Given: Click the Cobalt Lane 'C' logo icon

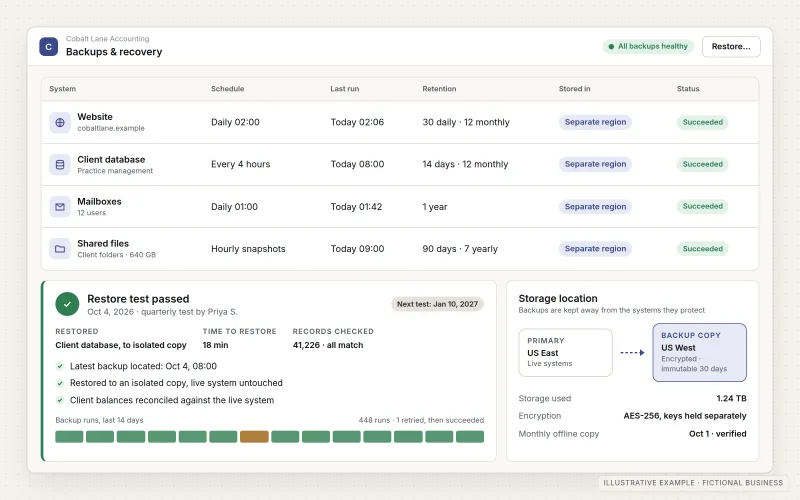Looking at the screenshot, I should point(48,46).
